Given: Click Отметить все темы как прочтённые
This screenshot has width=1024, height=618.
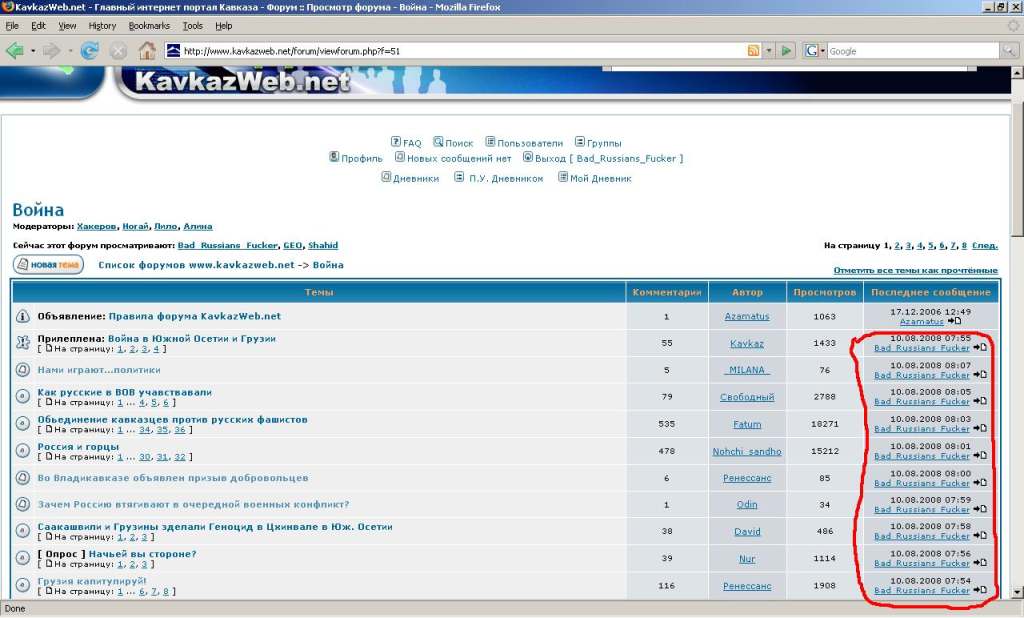Looking at the screenshot, I should coord(915,270).
